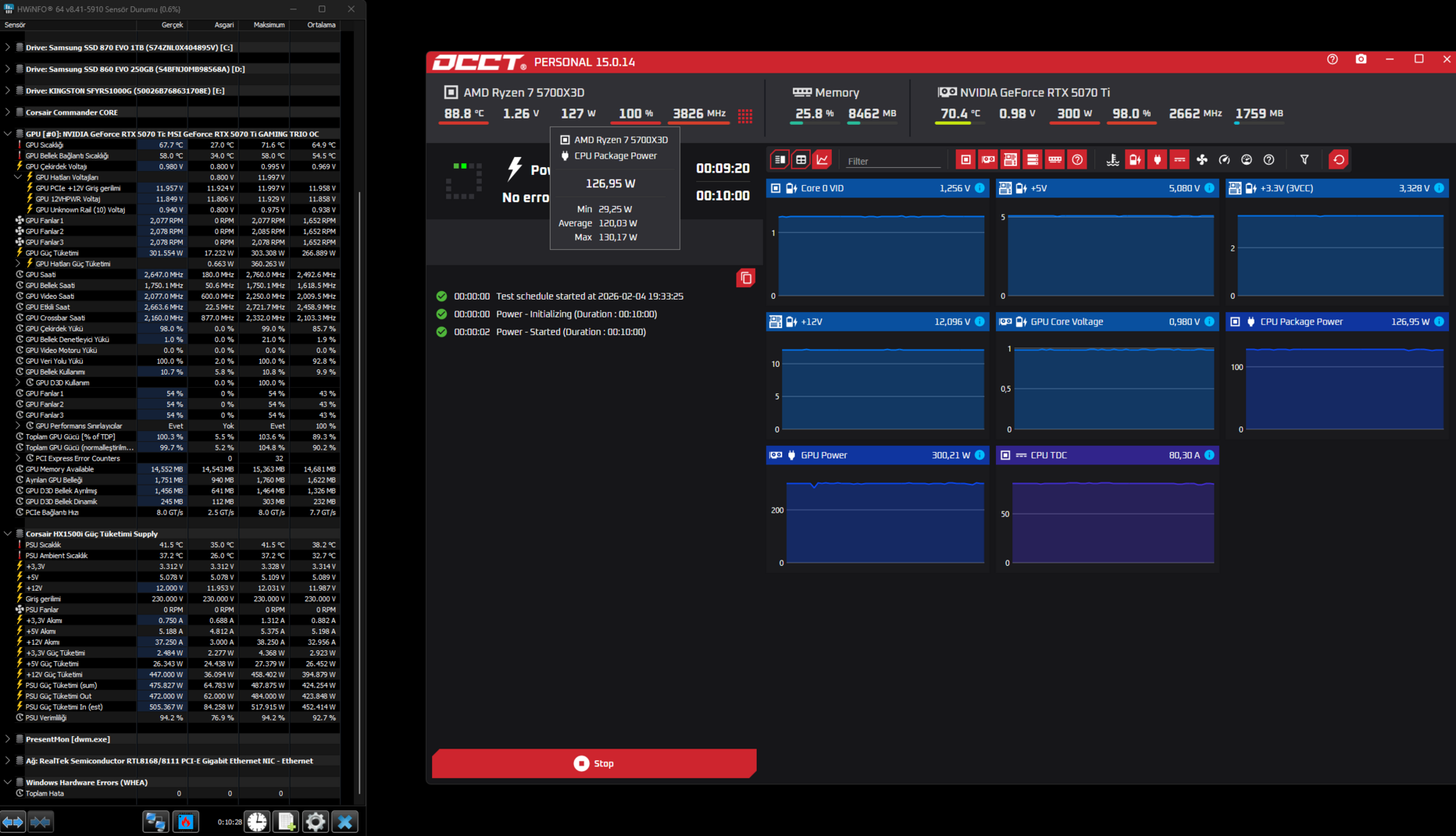Image resolution: width=1456 pixels, height=836 pixels.
Task: Open HWiNFO sensor settings gear
Action: click(315, 822)
